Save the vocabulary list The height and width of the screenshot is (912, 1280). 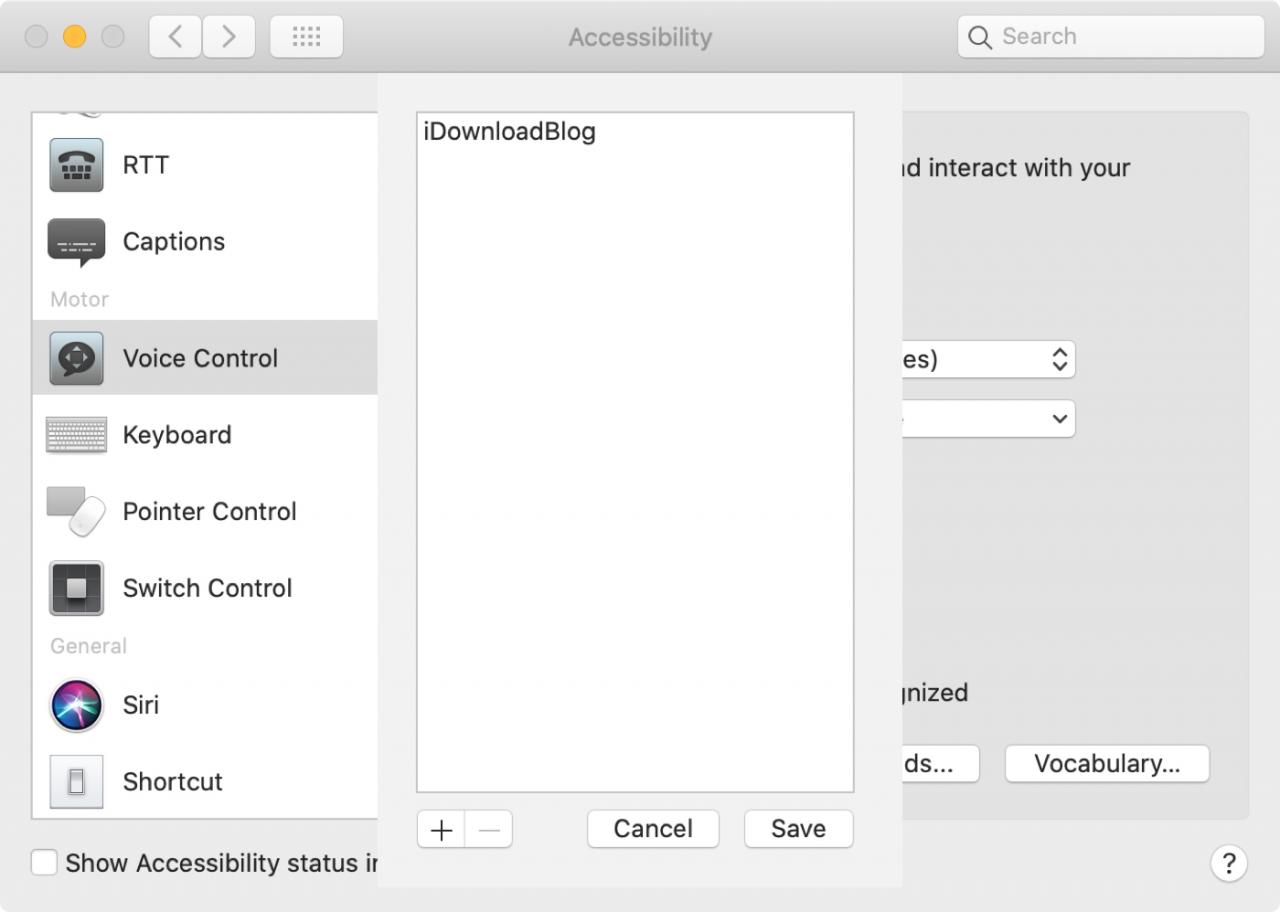click(x=798, y=829)
